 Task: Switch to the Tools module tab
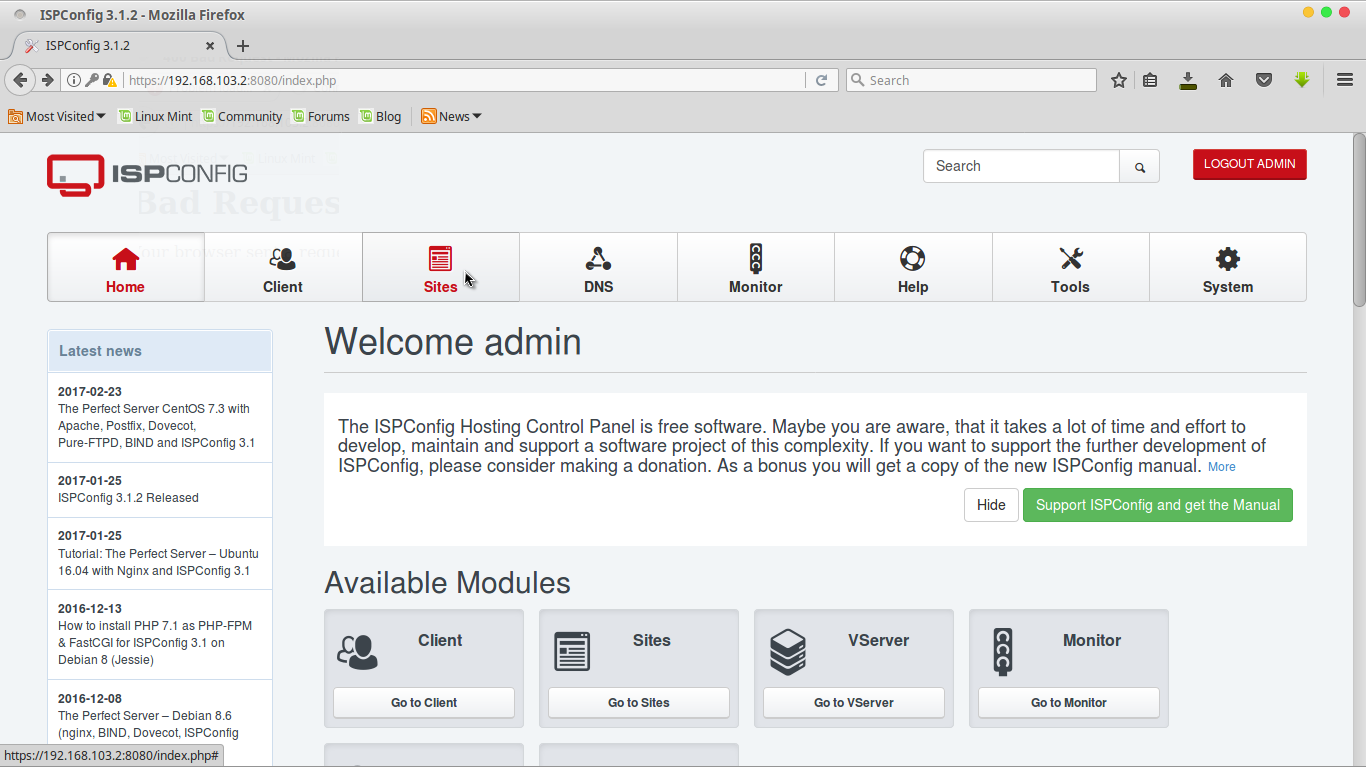pyautogui.click(x=1070, y=267)
